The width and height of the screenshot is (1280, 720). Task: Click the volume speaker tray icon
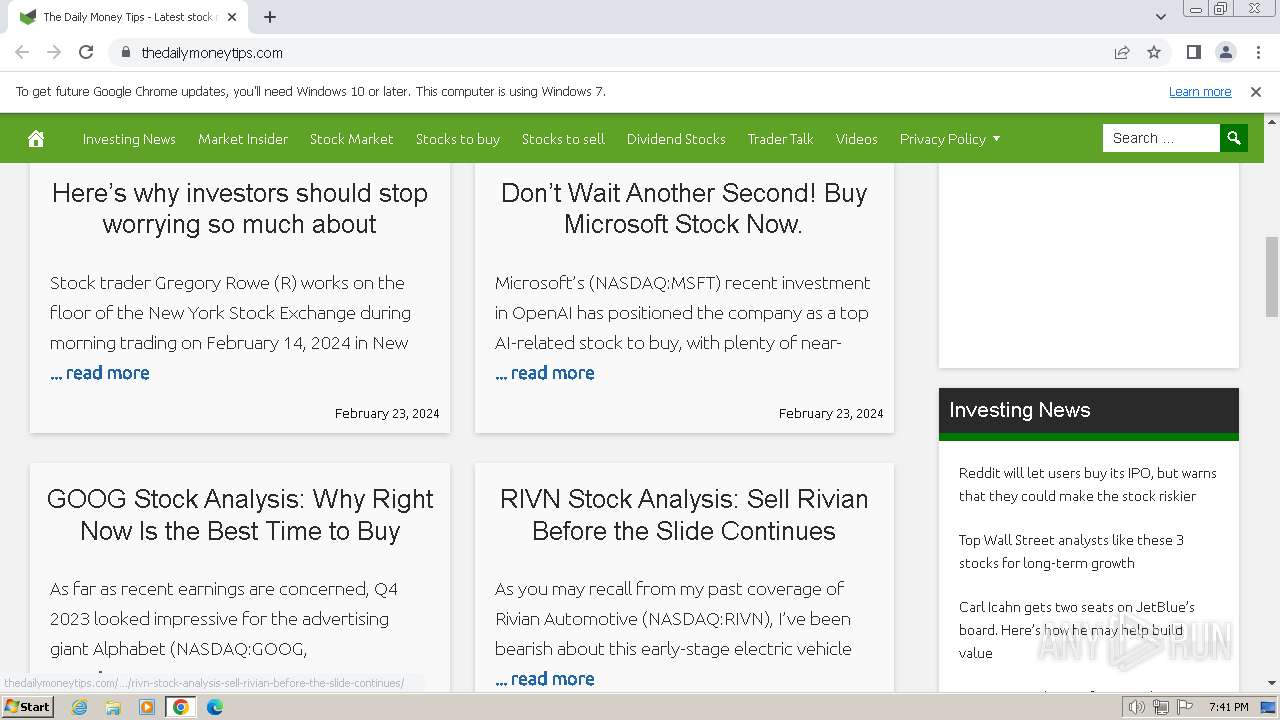pos(1137,707)
